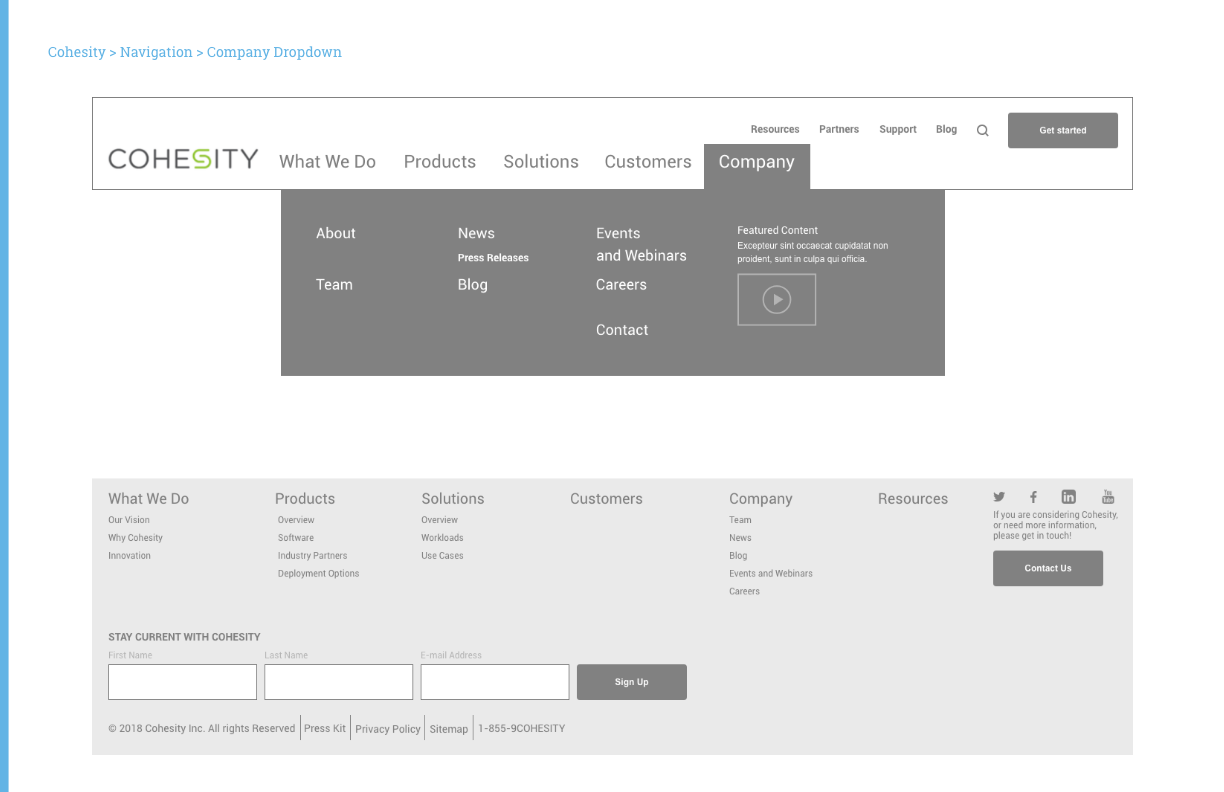
Task: Open footer Products heading
Action: (305, 499)
